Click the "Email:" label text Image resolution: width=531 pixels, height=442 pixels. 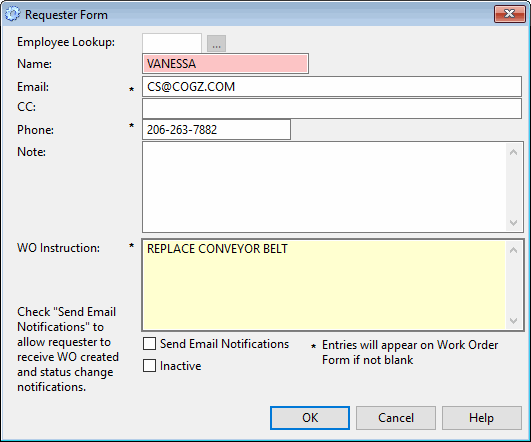click(x=33, y=87)
